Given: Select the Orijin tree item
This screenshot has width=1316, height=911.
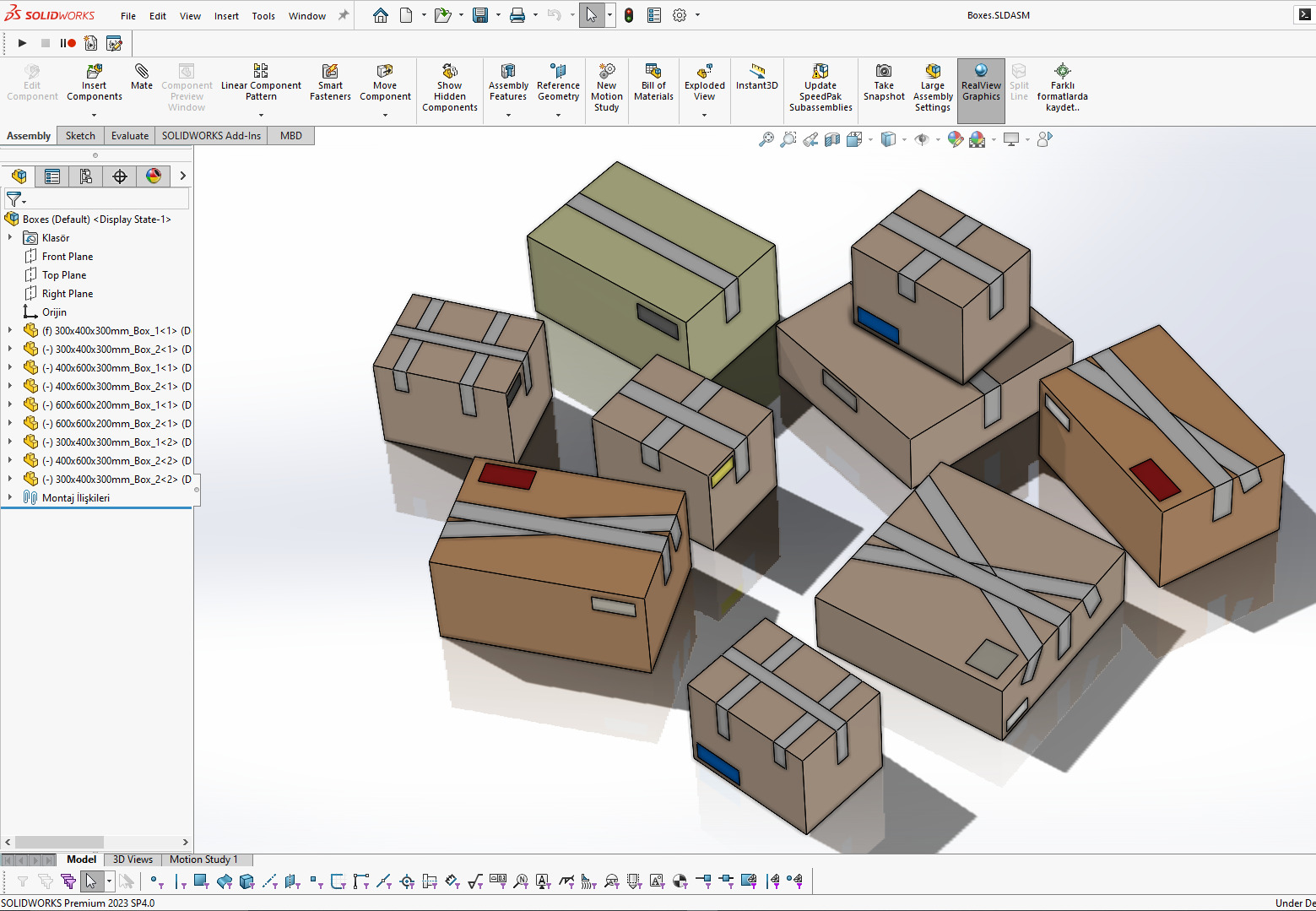Looking at the screenshot, I should point(54,312).
